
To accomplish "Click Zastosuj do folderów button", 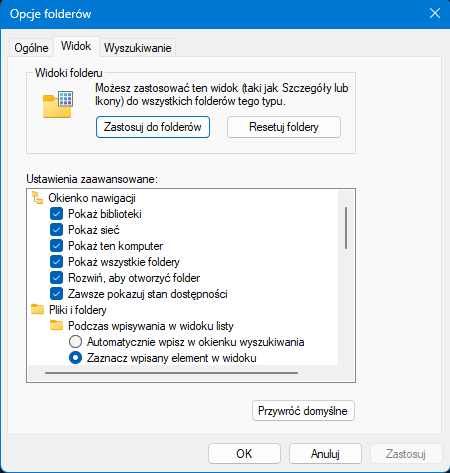I will tap(153, 127).
